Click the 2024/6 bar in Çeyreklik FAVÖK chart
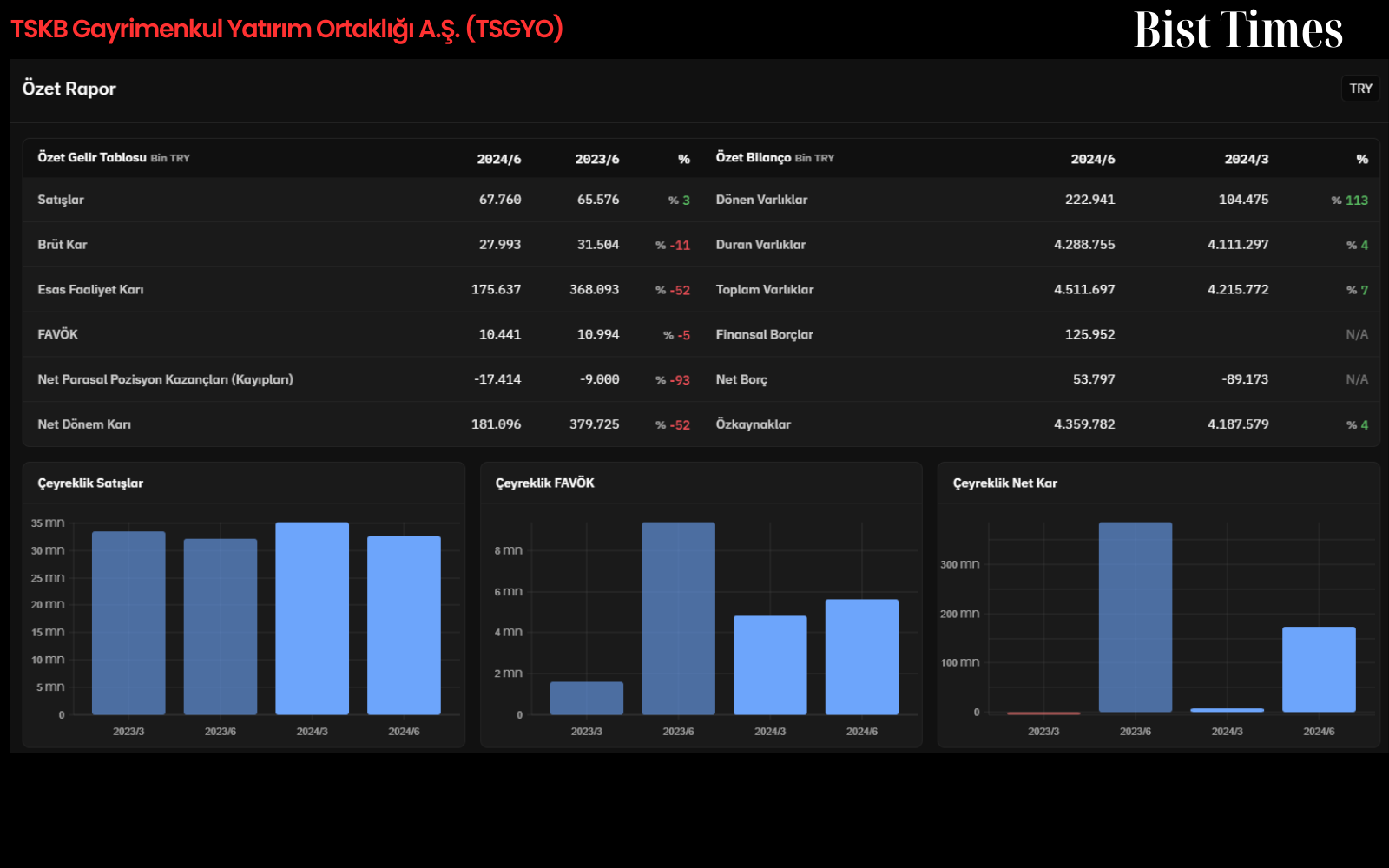This screenshot has height=868, width=1389. [862, 657]
